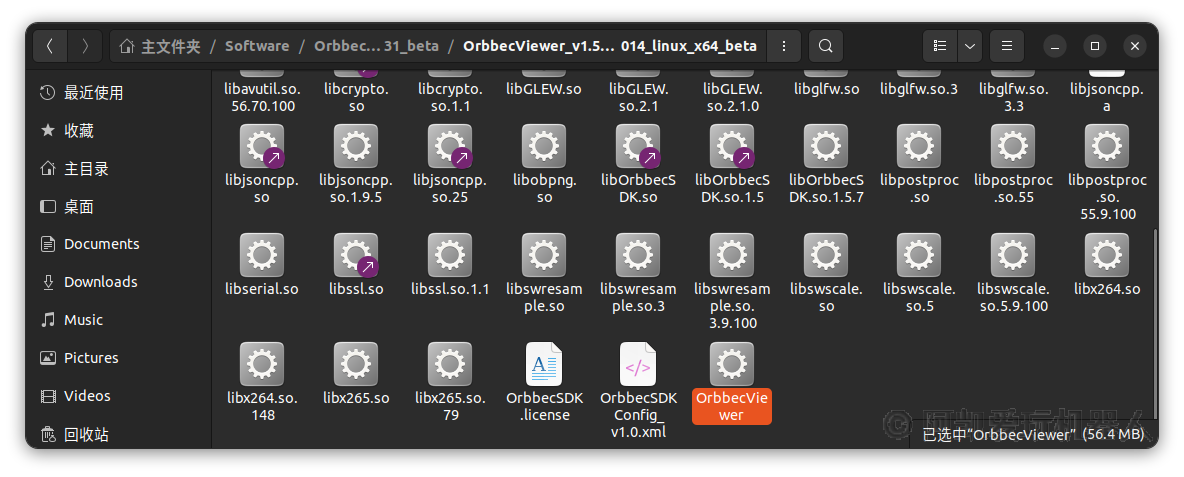Navigate to Software in the path bar

pyautogui.click(x=257, y=46)
